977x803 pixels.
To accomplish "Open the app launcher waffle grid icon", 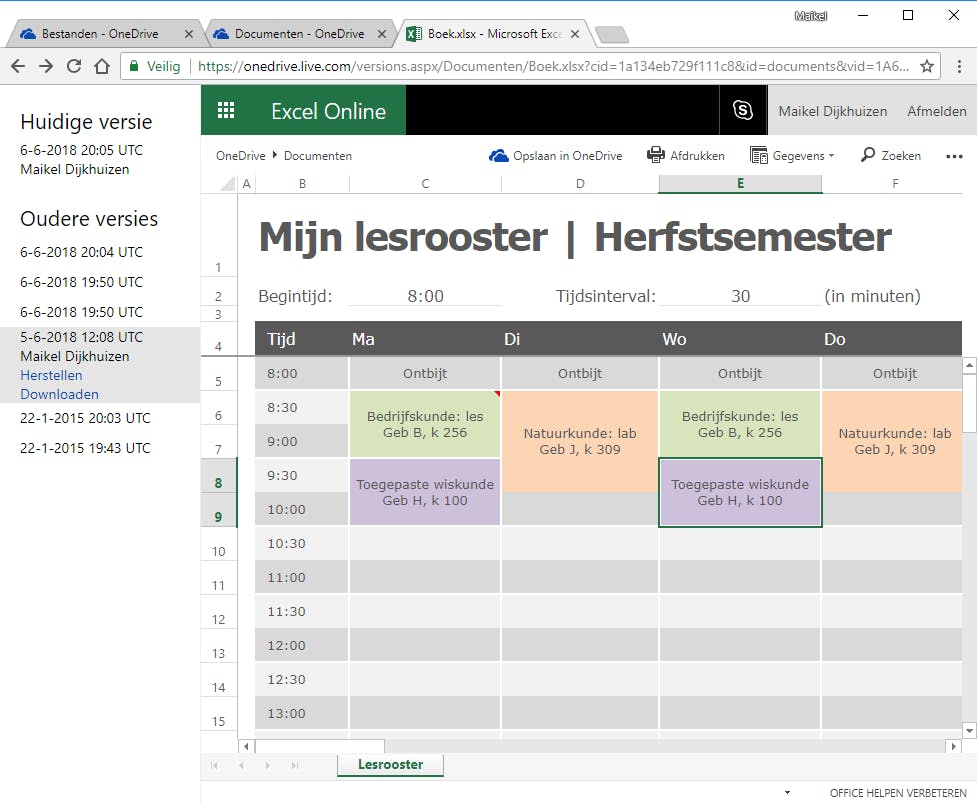I will [226, 110].
